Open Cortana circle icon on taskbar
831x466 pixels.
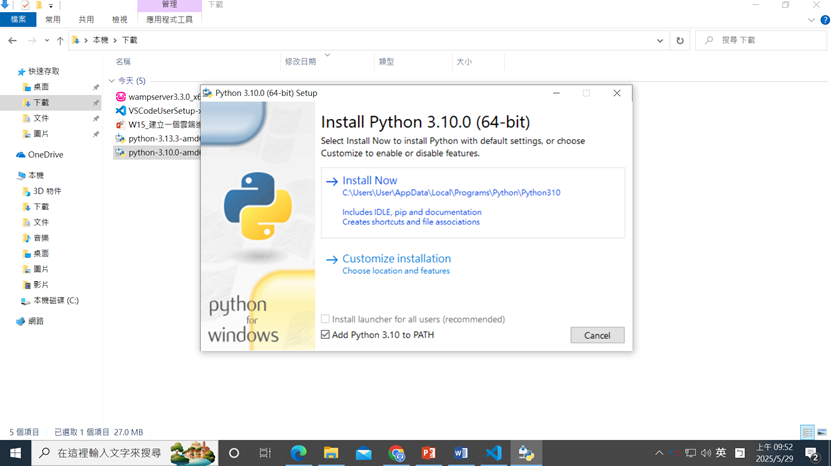pyautogui.click(x=234, y=453)
